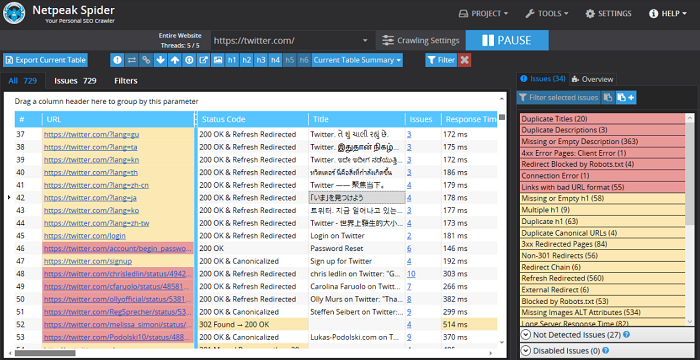
Task: Open the URL history dropdown arrow
Action: (365, 41)
